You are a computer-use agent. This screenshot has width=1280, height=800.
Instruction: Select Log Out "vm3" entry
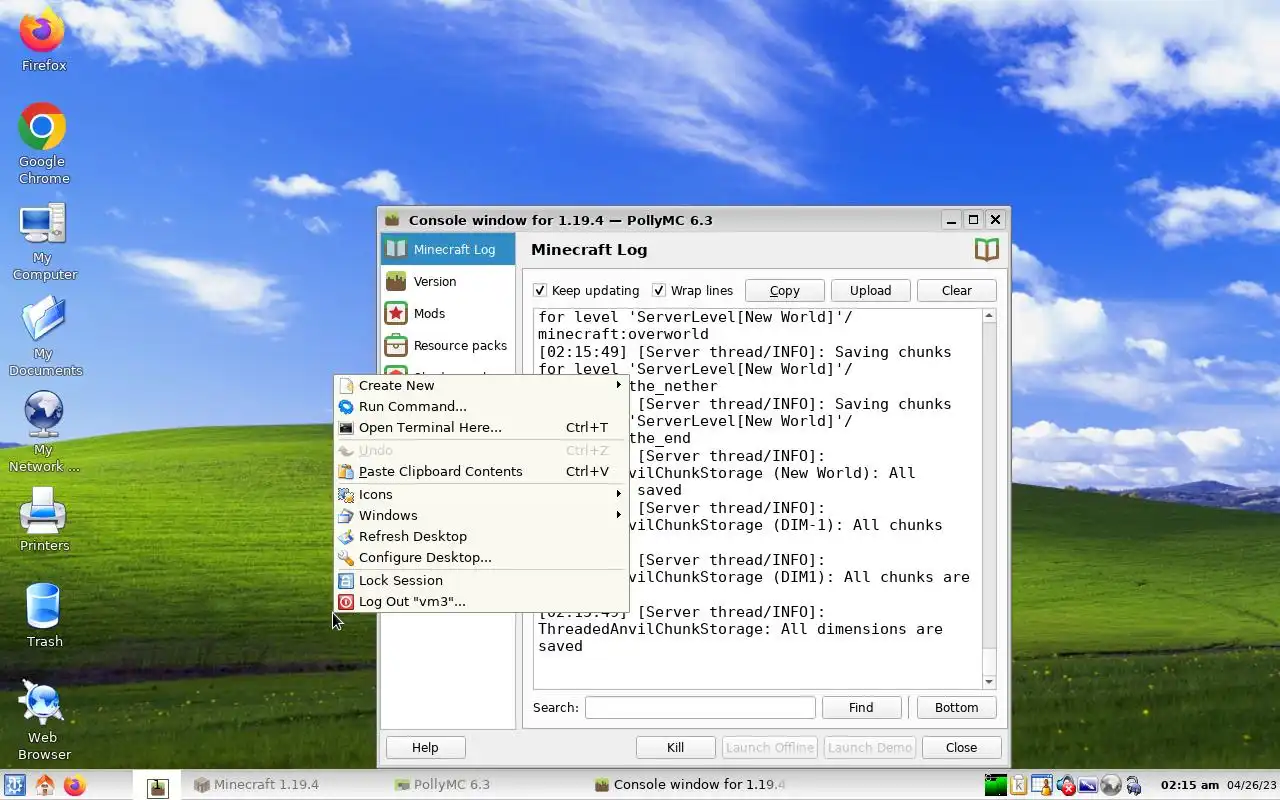click(x=481, y=601)
